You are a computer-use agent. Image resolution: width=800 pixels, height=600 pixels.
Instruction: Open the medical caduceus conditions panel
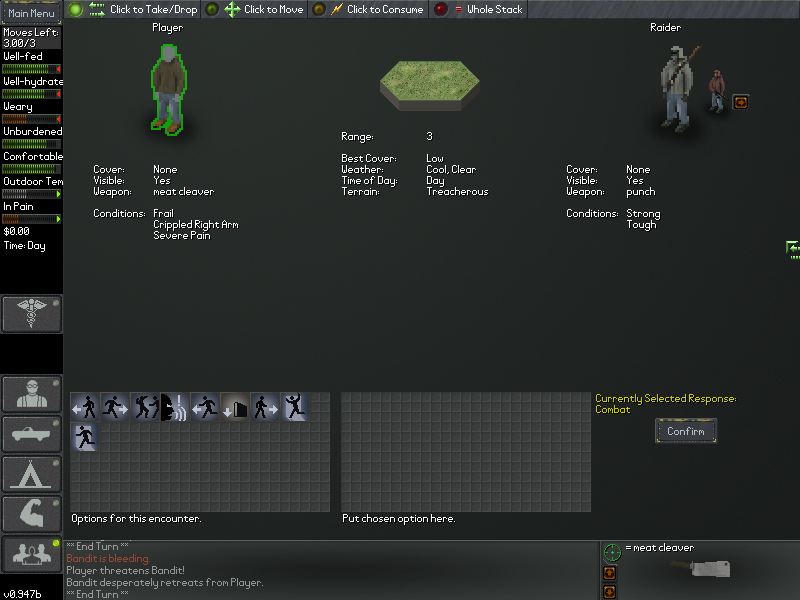click(31, 314)
